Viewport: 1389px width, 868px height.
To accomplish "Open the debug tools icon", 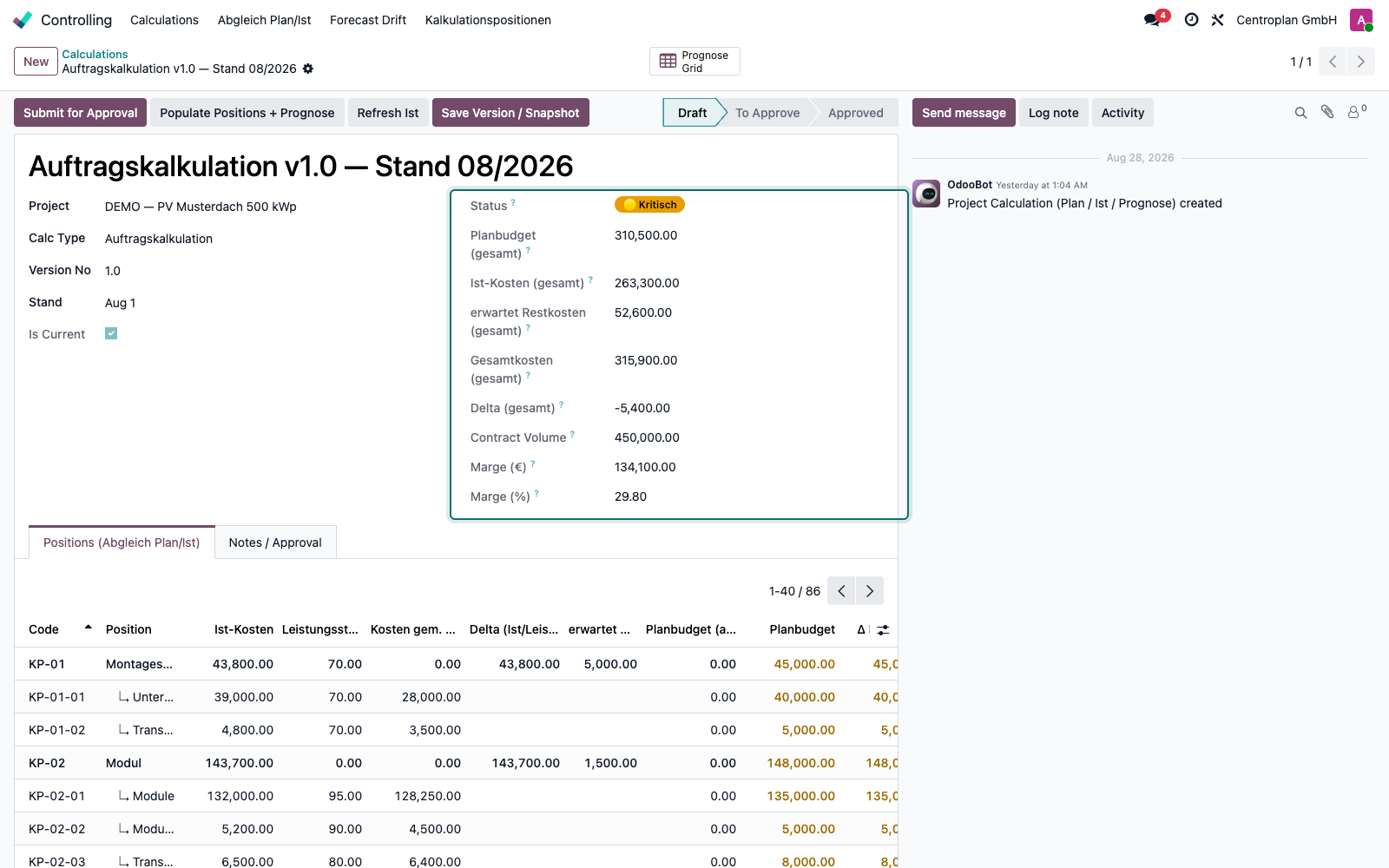I will click(x=1218, y=20).
